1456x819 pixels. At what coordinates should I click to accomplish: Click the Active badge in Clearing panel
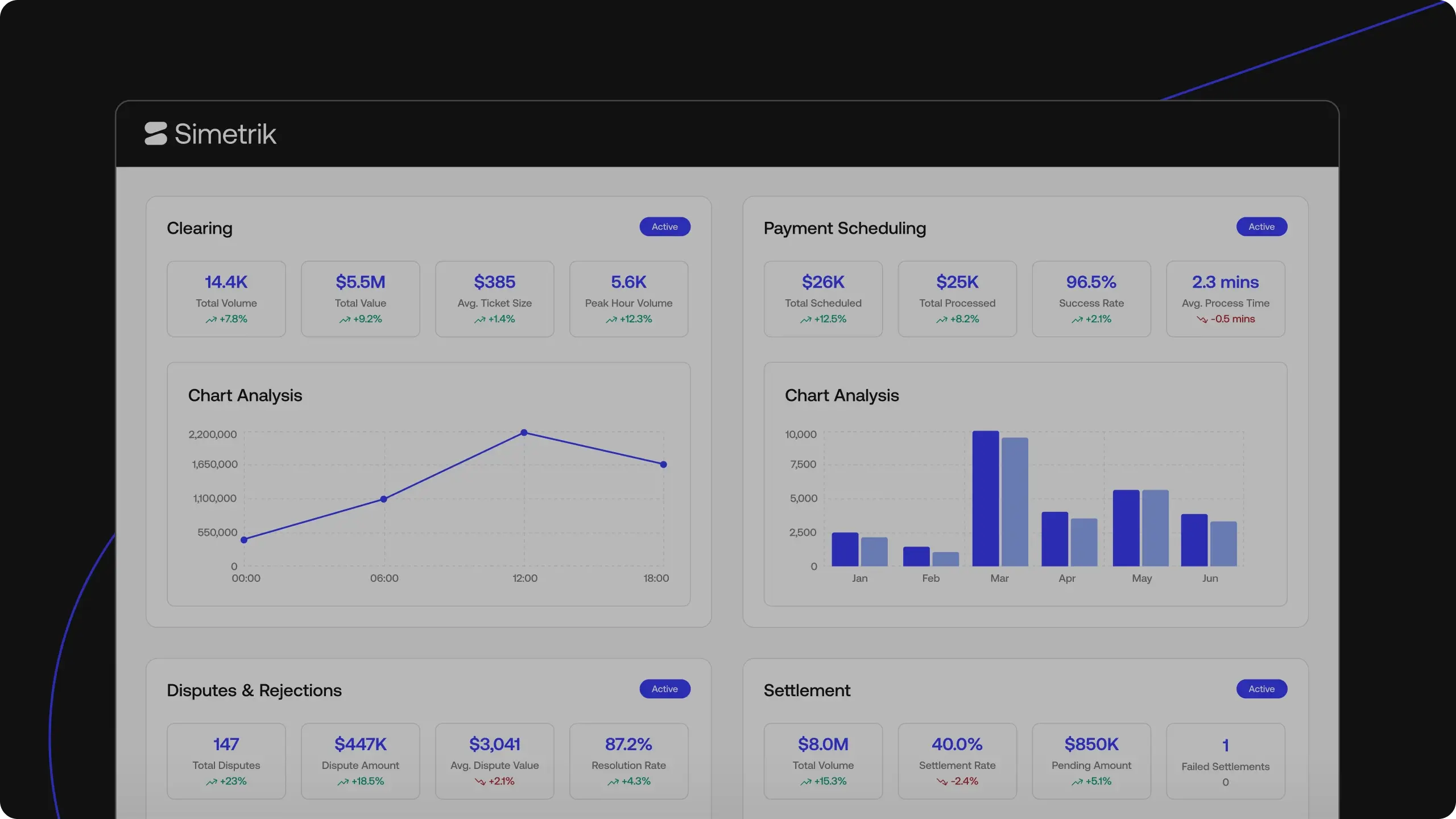664,227
